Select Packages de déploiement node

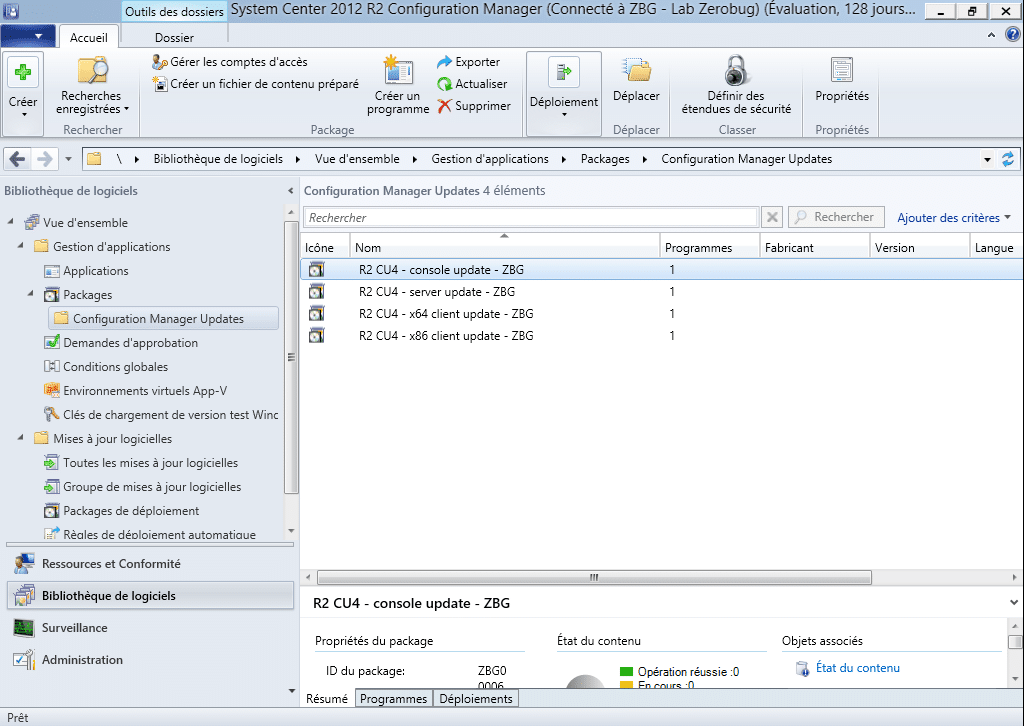point(131,511)
